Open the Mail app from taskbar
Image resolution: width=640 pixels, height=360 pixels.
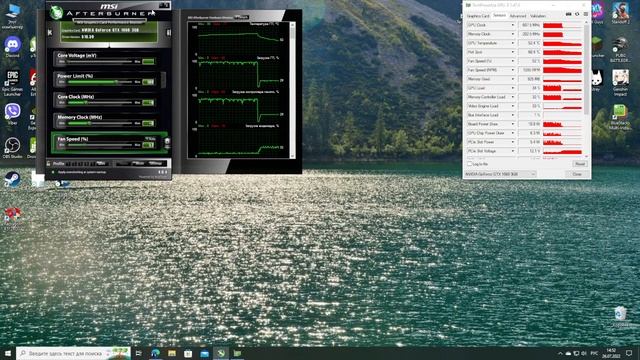[204, 353]
